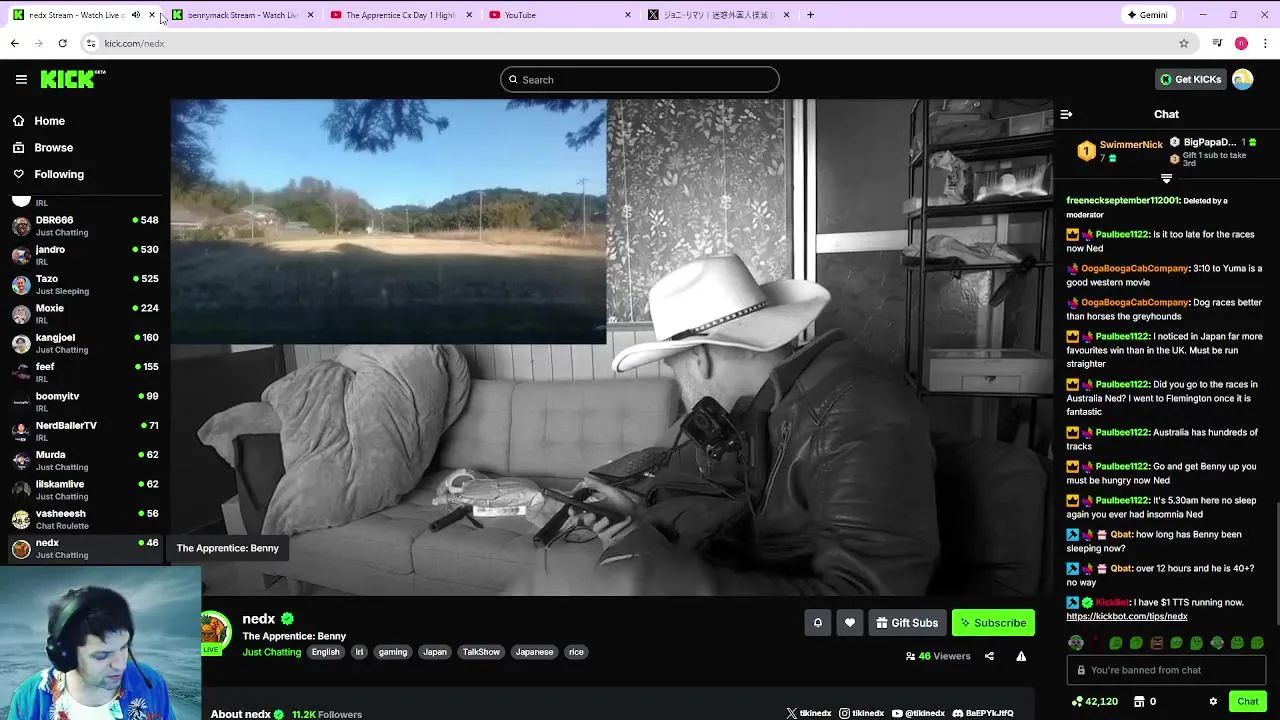This screenshot has width=1280, height=720.
Task: Select Moxie channel in sidebar
Action: pyautogui.click(x=85, y=314)
